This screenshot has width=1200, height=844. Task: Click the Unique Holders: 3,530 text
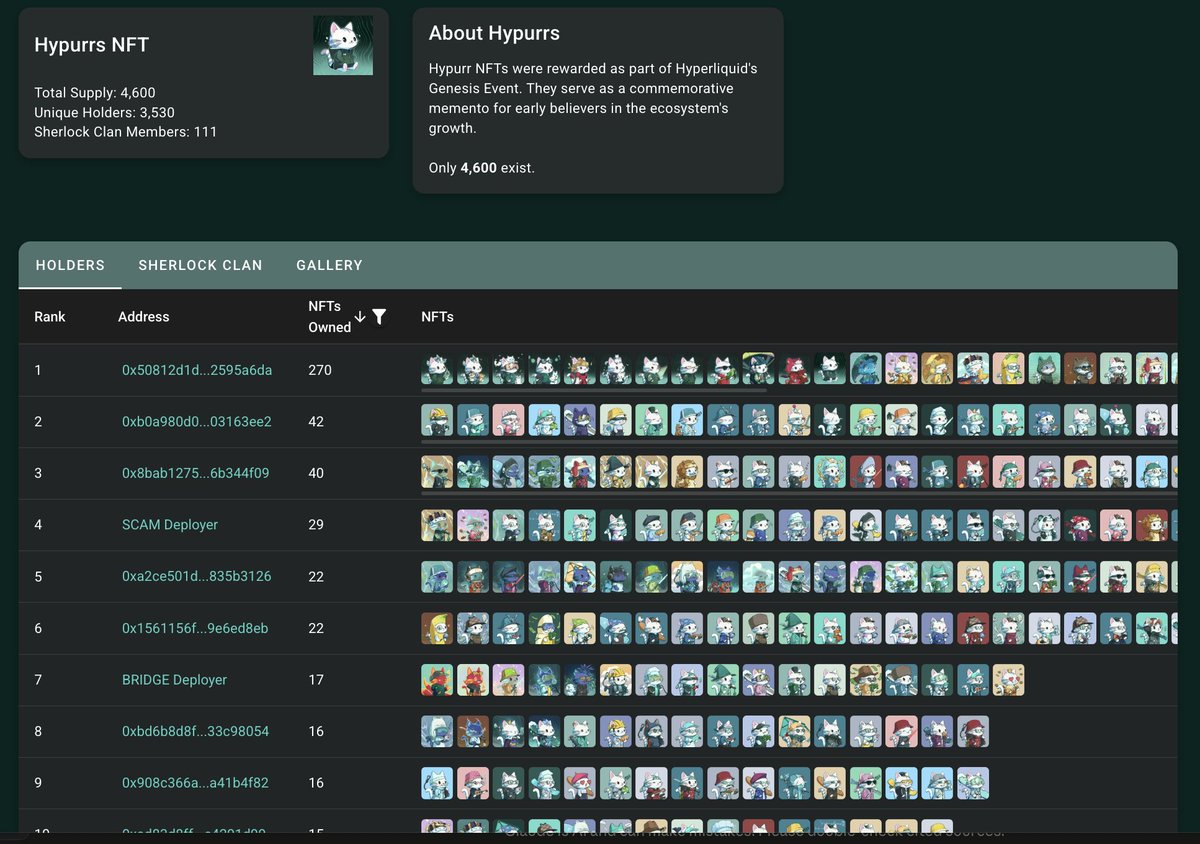[x=104, y=112]
